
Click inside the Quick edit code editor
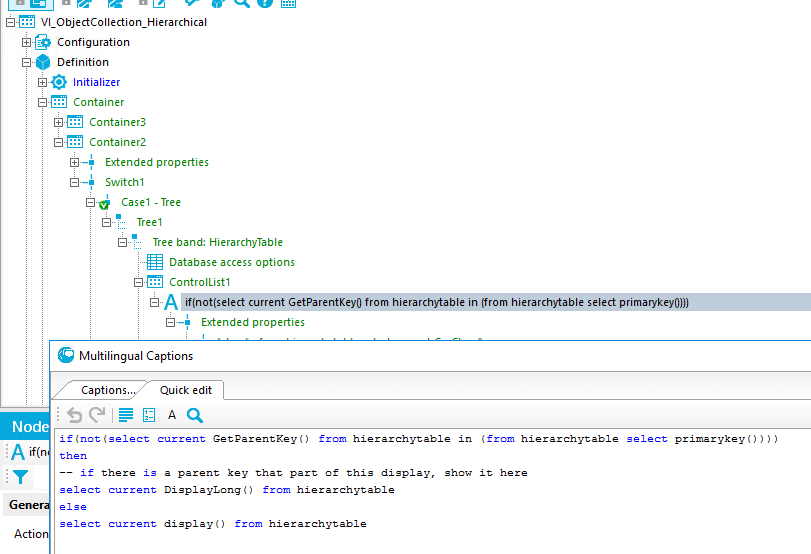[x=432, y=491]
